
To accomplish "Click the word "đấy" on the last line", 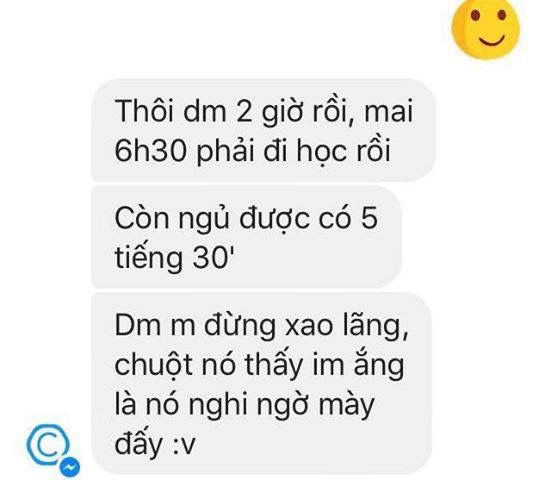I will click(x=138, y=444).
